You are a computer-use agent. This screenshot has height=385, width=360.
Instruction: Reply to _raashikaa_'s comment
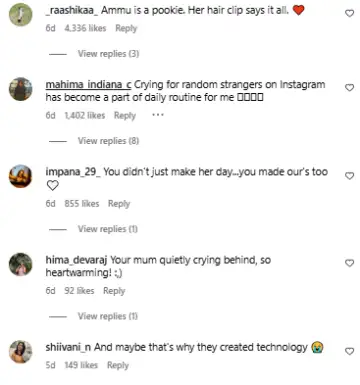coord(126,28)
